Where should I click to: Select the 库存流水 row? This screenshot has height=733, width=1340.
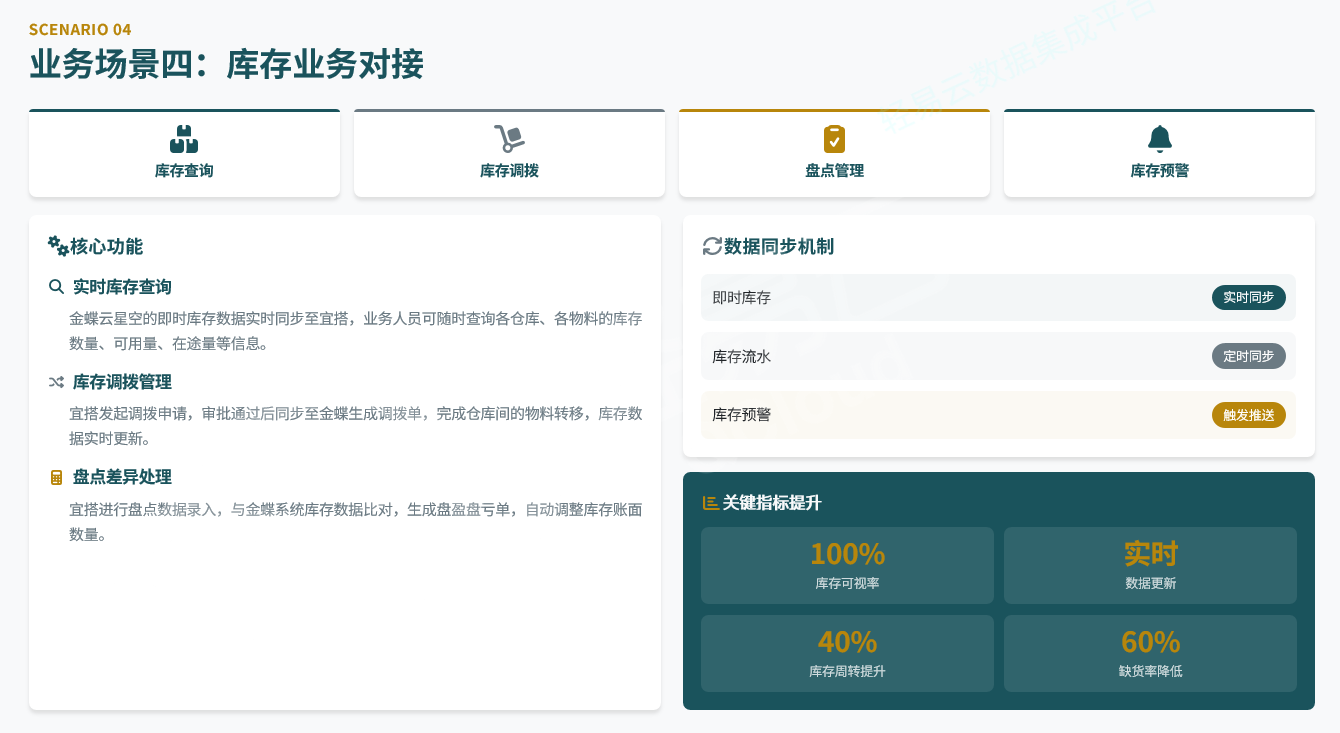tap(997, 356)
